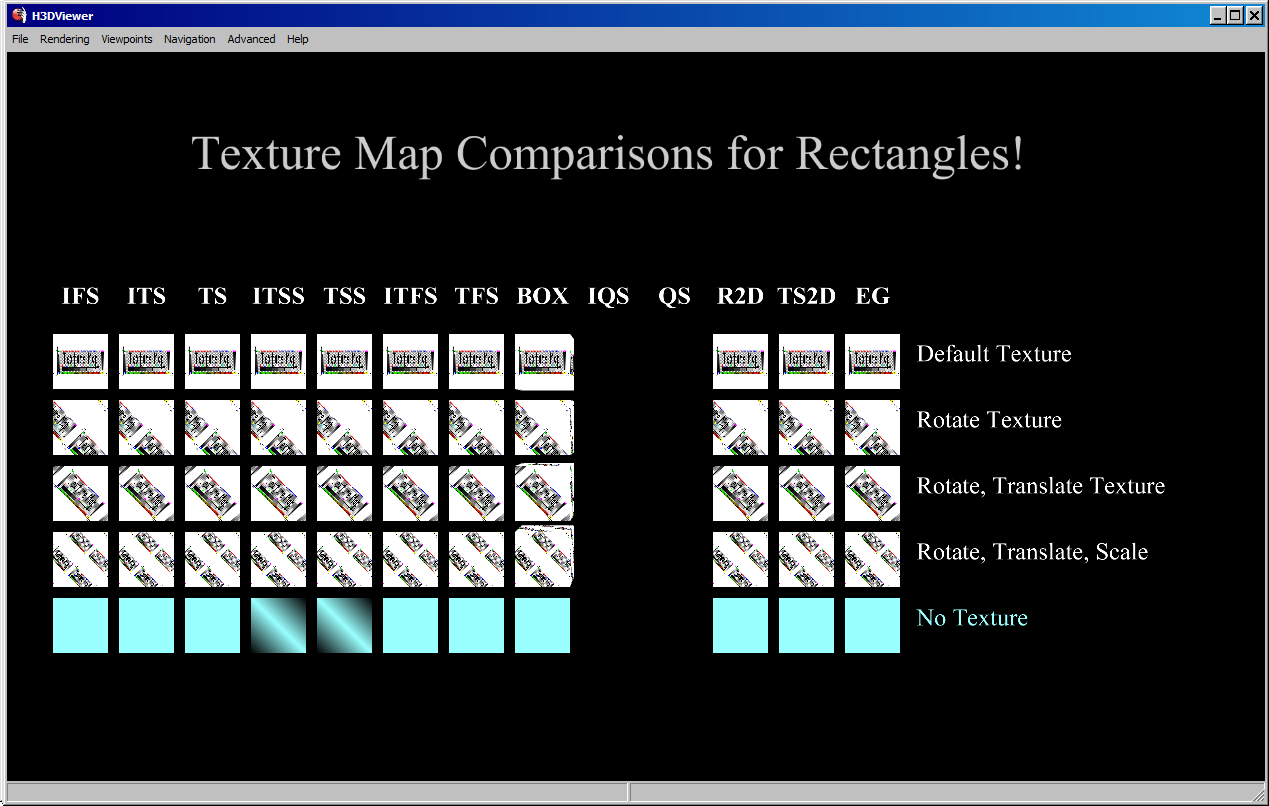This screenshot has height=806, width=1269.
Task: Open the File menu
Action: point(20,39)
